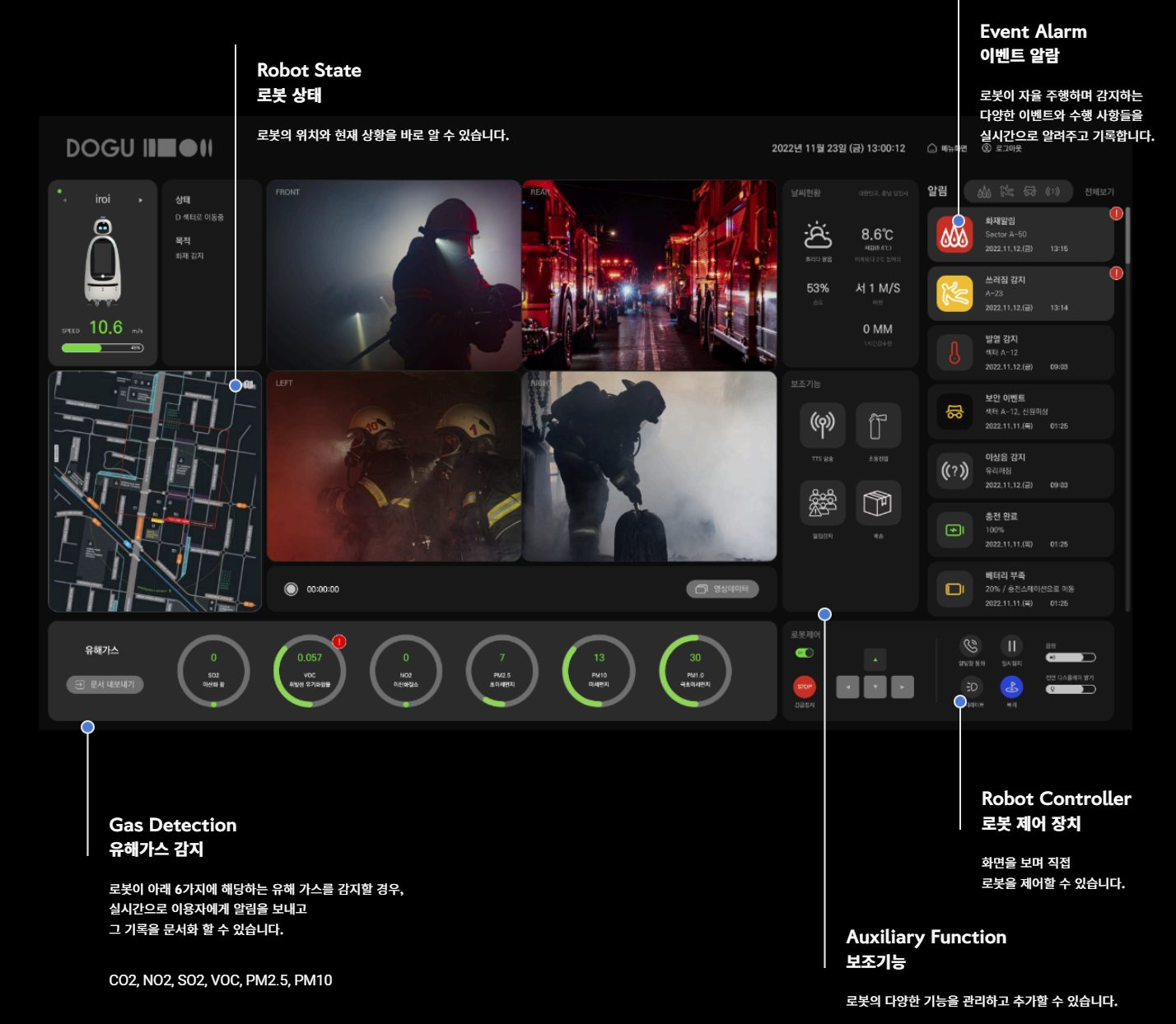Select the low battery (배터리 부족) icon
This screenshot has height=1024, width=1176.
954,589
